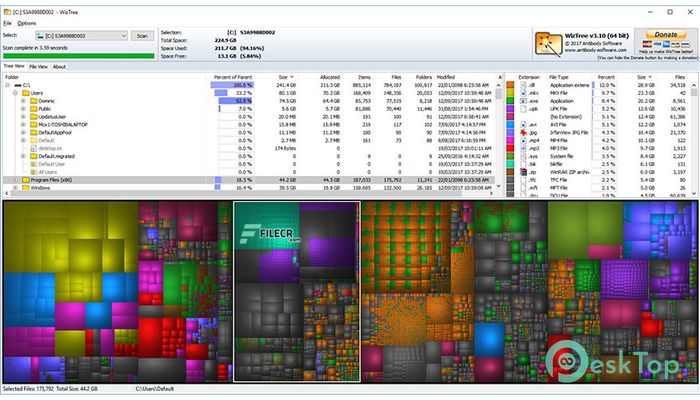Click the folder tree horizontal scrollbar
700x400 pixels.
[x=248, y=193]
